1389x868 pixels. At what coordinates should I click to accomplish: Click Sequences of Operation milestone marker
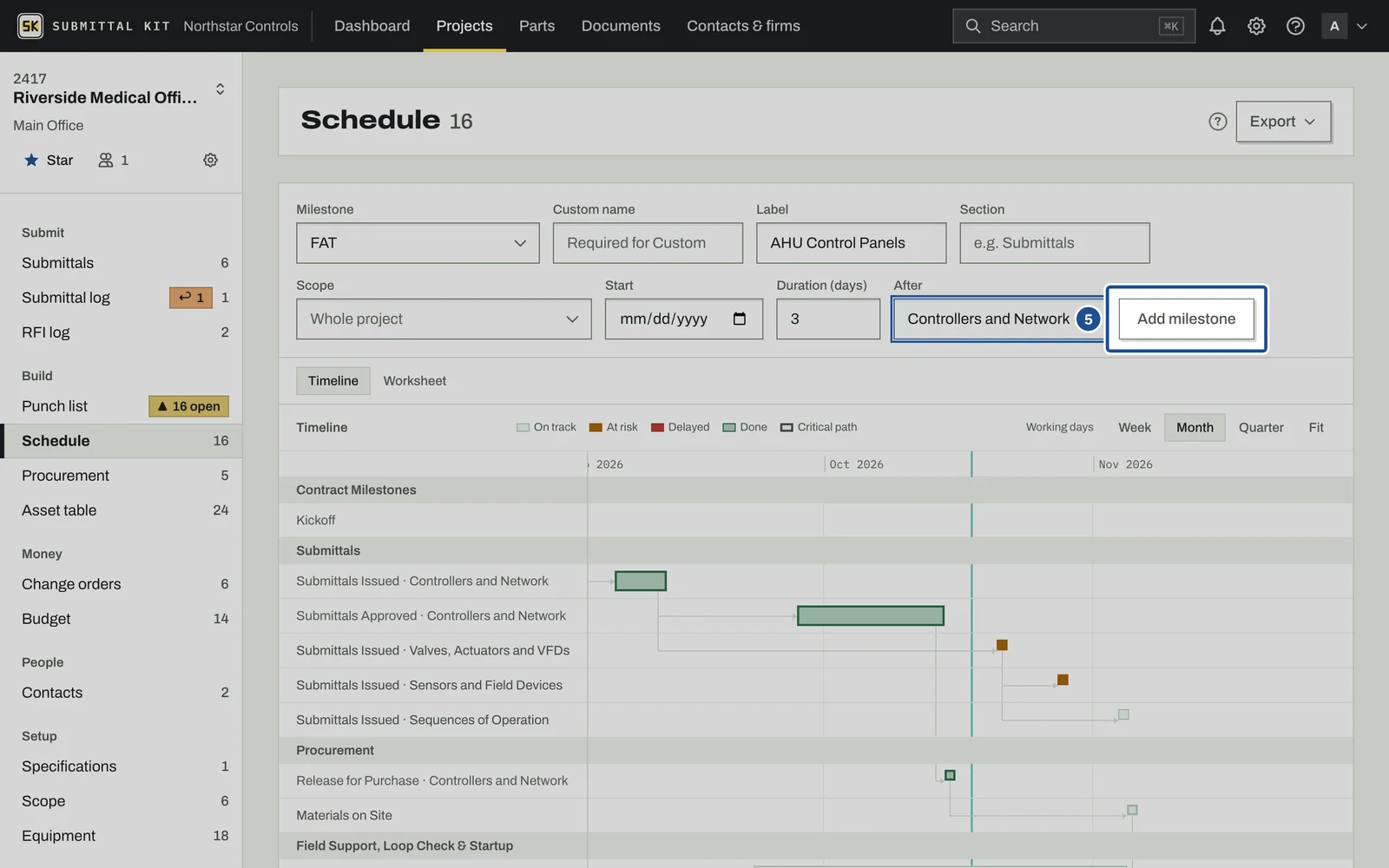1123,714
